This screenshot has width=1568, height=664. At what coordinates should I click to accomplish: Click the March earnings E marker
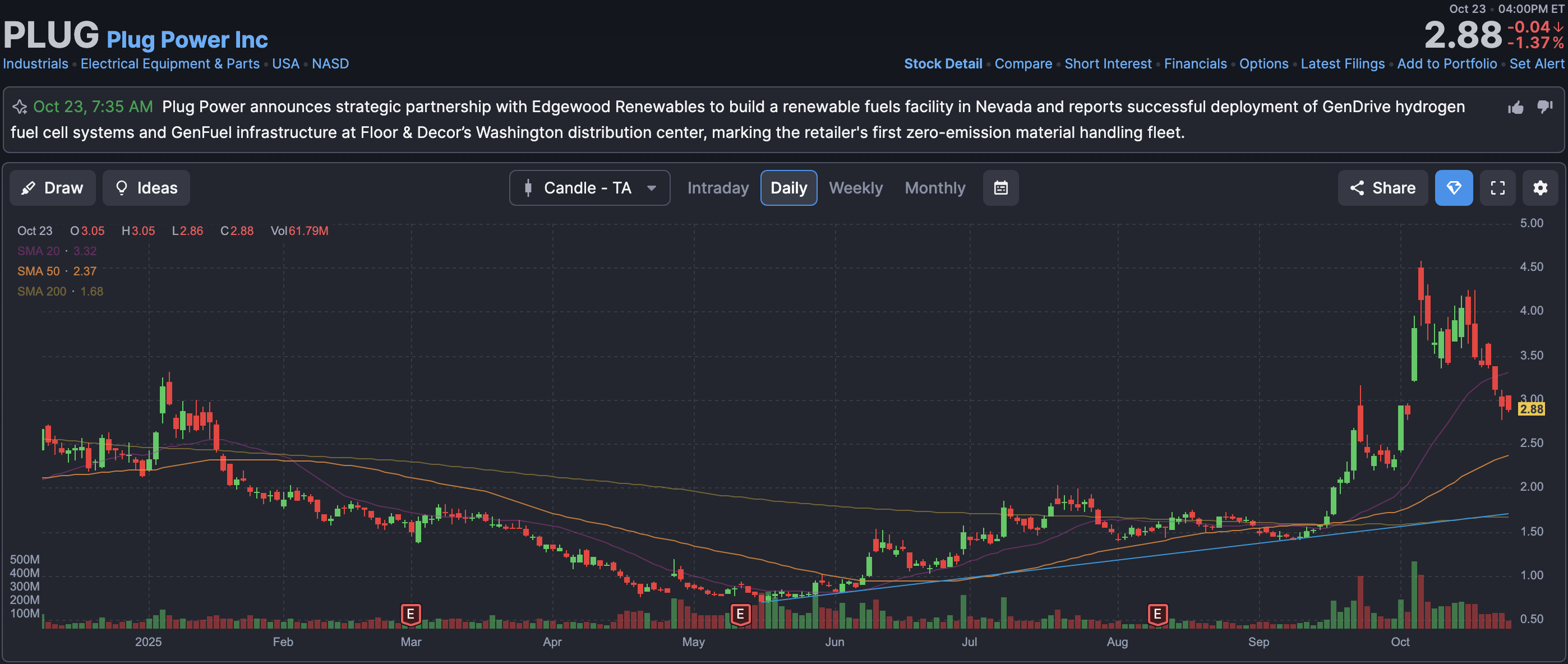tap(411, 614)
